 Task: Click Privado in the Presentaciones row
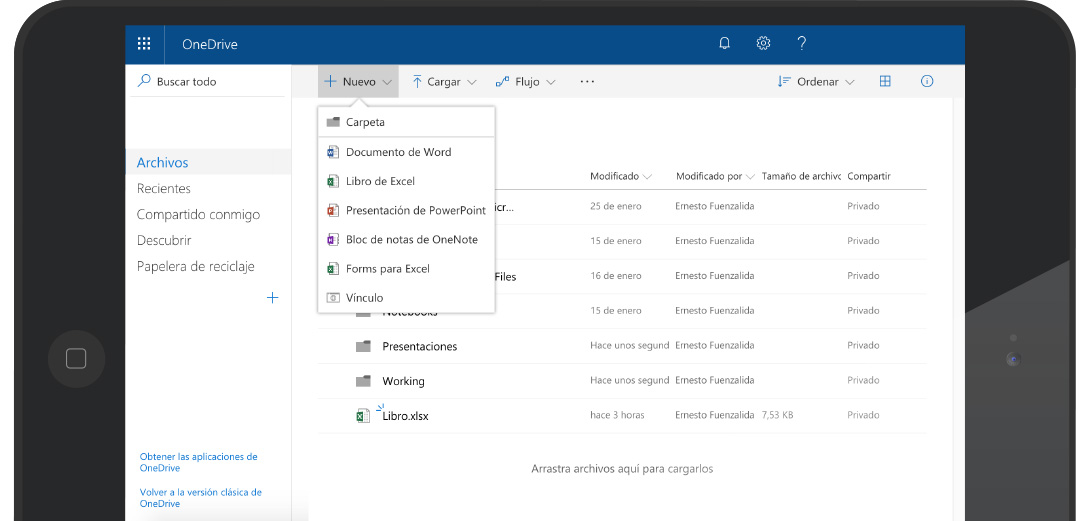863,345
